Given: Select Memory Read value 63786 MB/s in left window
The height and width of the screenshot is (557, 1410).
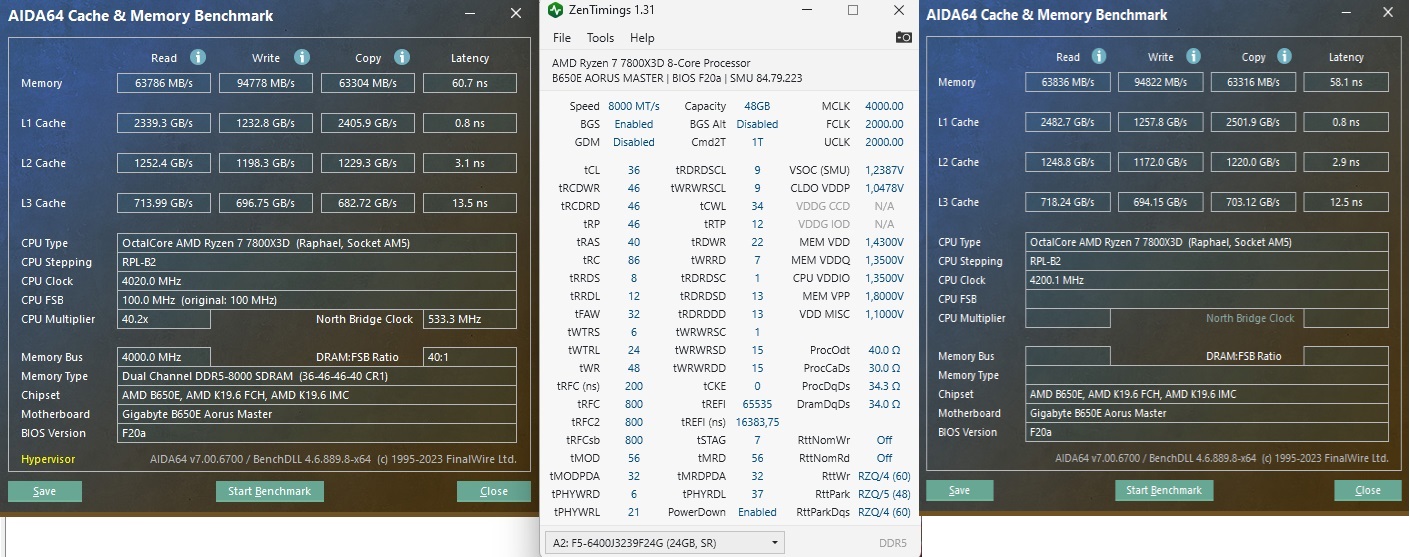Looking at the screenshot, I should (x=164, y=83).
